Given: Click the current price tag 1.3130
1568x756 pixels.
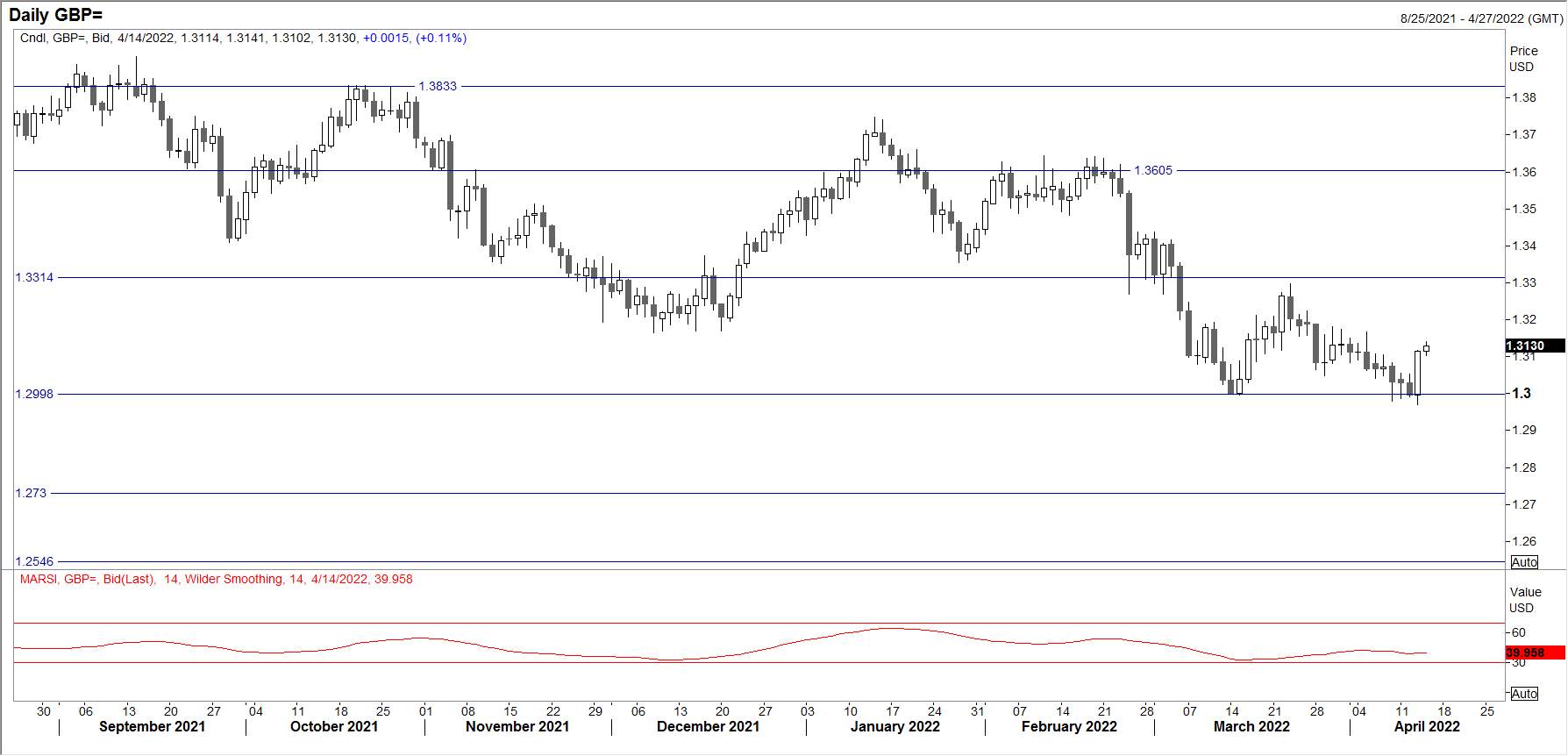Looking at the screenshot, I should (1535, 346).
